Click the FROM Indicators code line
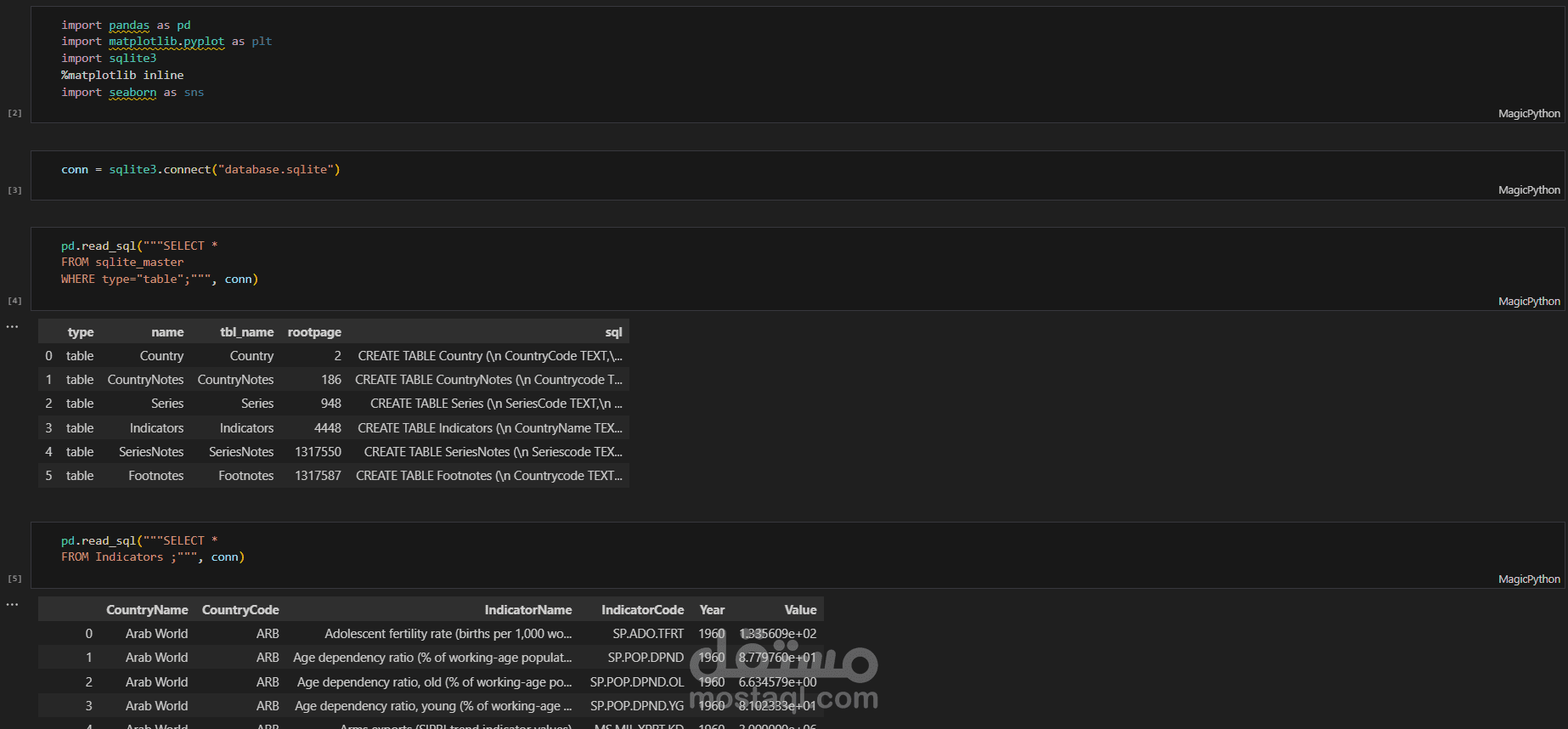The width and height of the screenshot is (1568, 729). [x=153, y=557]
